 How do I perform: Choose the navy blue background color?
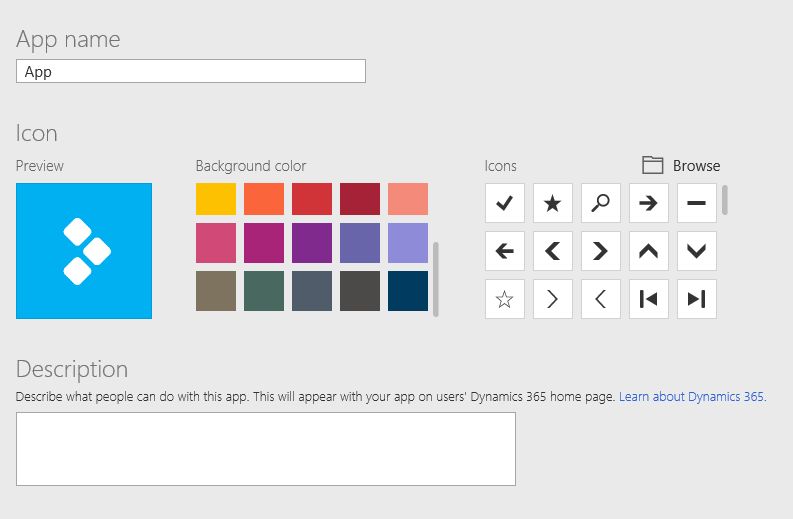(408, 291)
